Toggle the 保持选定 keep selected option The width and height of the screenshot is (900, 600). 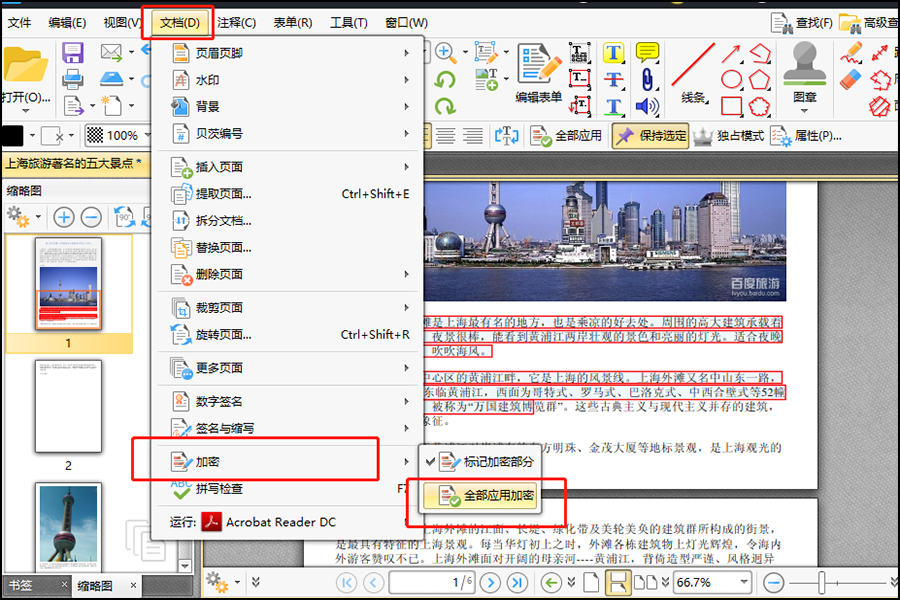tap(650, 136)
